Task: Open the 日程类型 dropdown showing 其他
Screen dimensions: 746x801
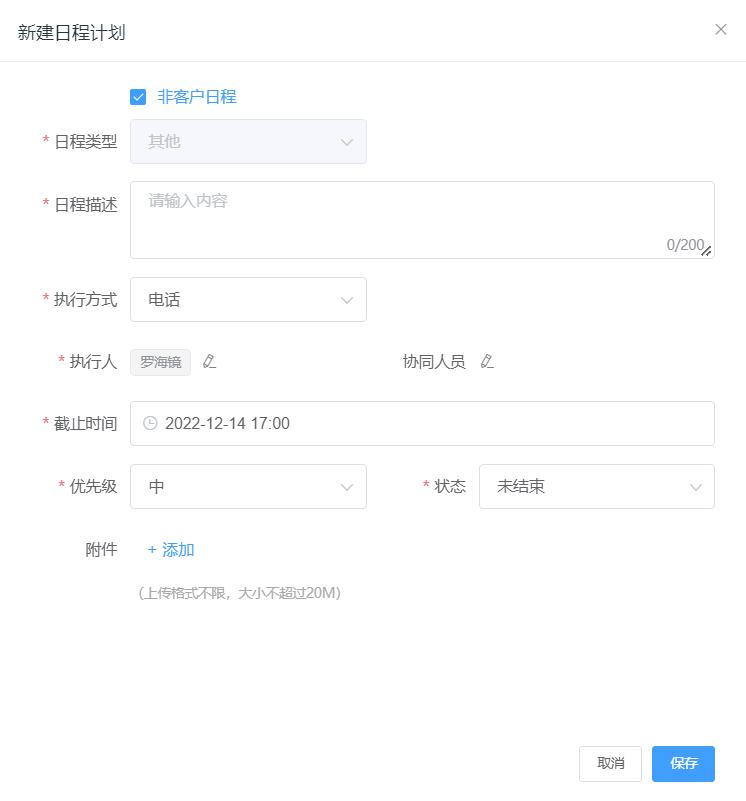Action: pyautogui.click(x=248, y=142)
